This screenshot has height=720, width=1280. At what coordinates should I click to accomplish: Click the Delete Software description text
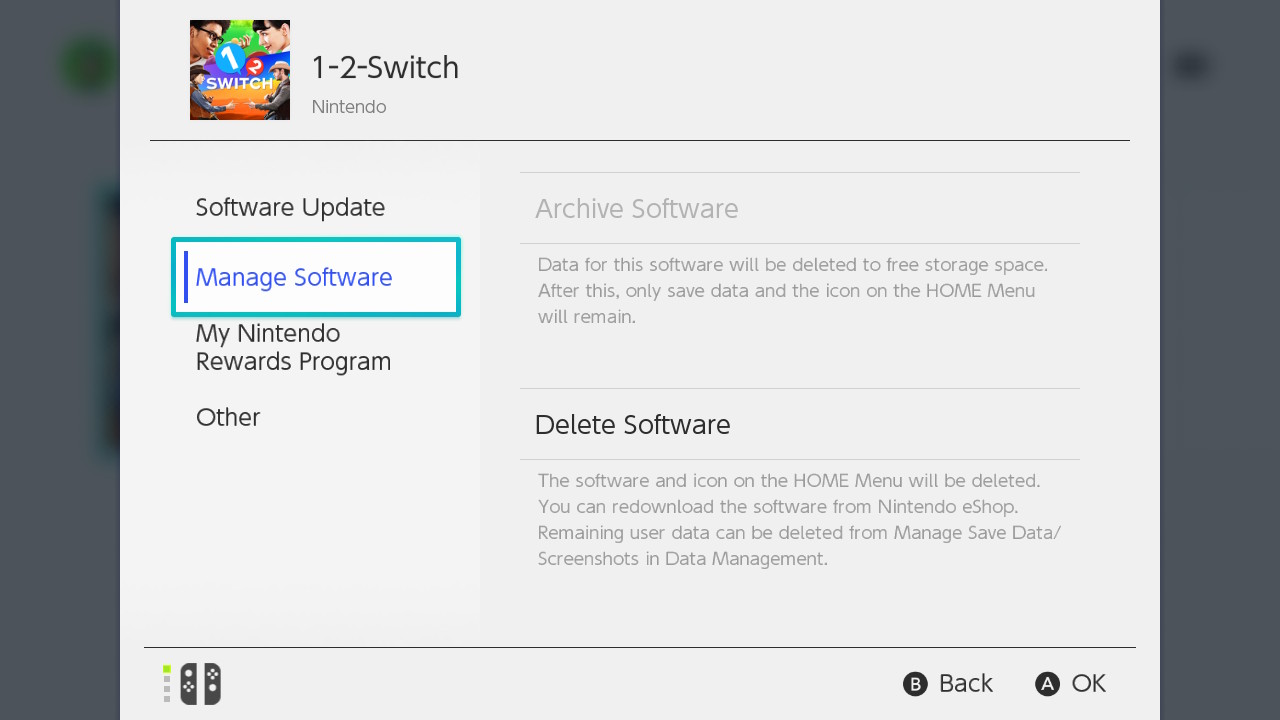coord(798,520)
